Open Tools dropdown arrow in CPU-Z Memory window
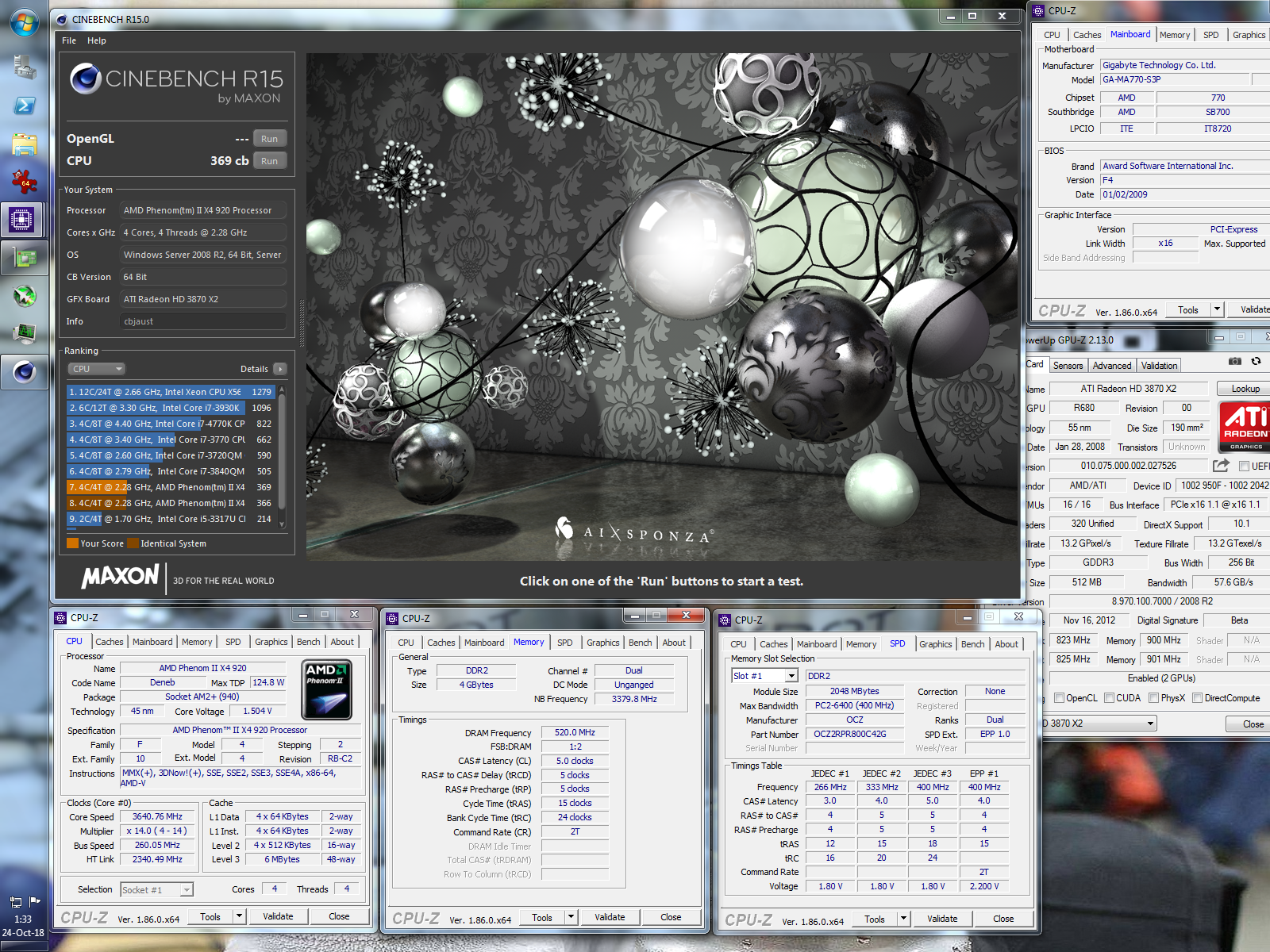The height and width of the screenshot is (952, 1270). [571, 917]
